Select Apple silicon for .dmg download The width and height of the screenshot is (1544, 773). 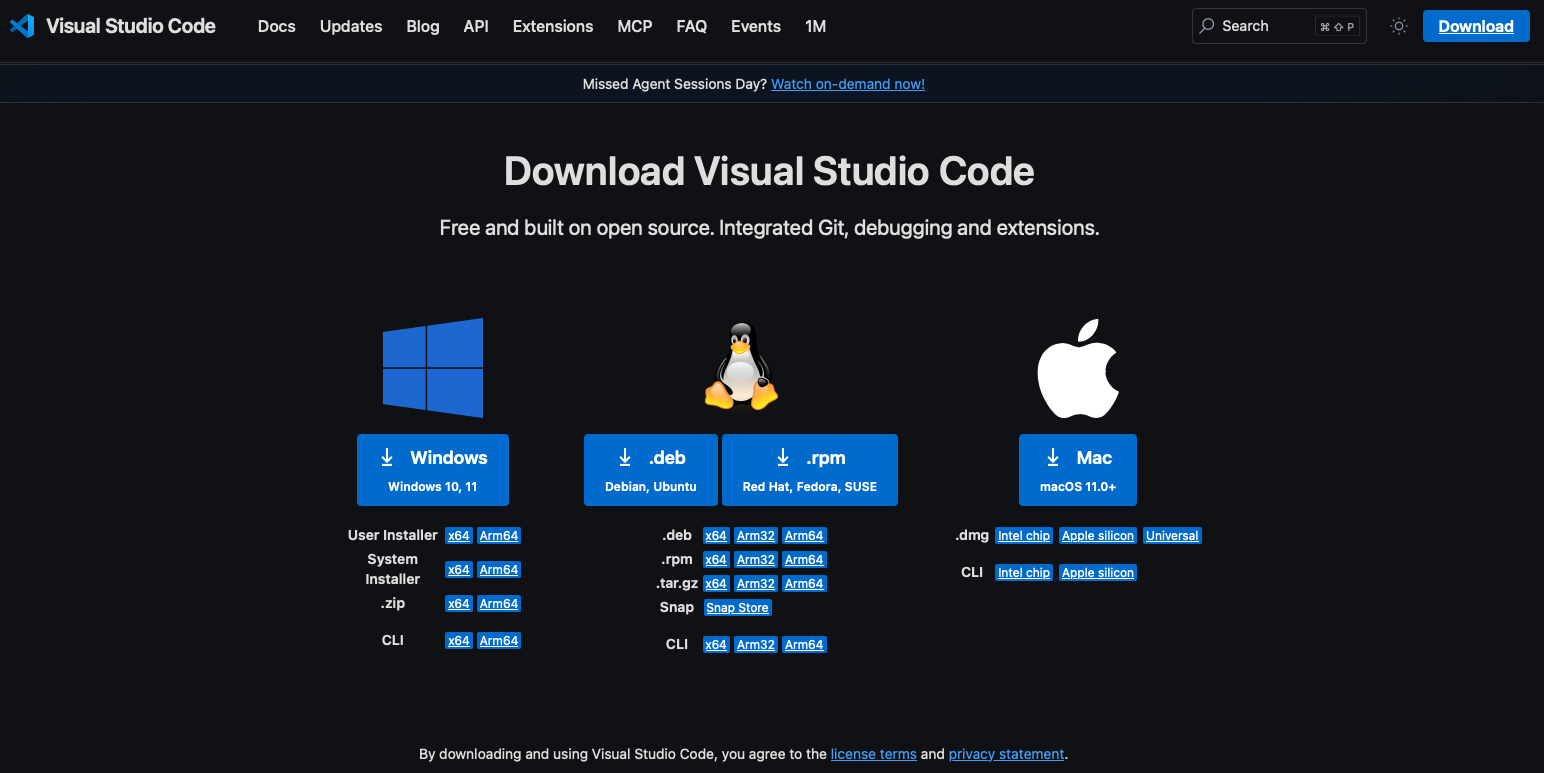pyautogui.click(x=1097, y=536)
